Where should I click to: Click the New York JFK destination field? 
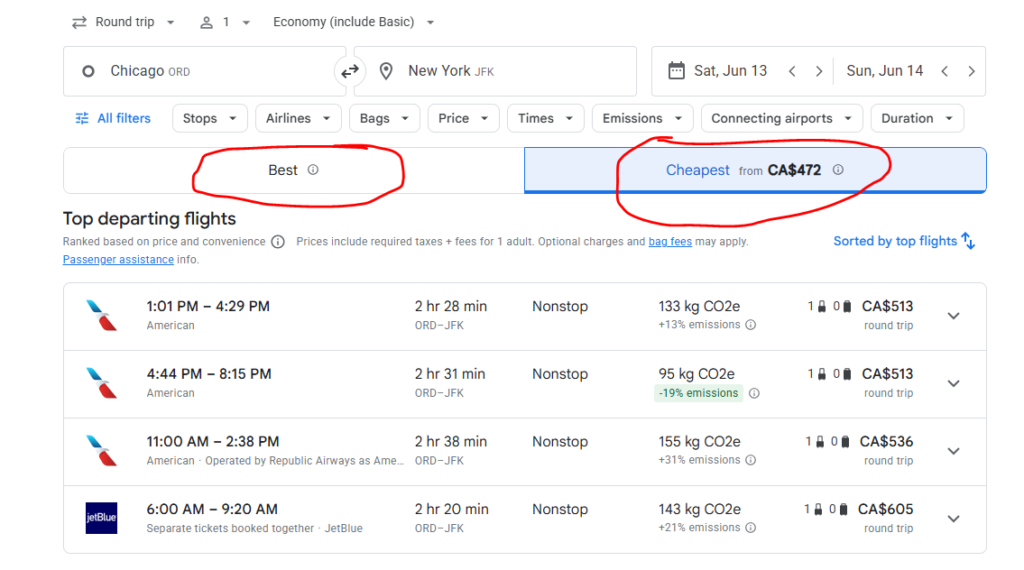point(495,71)
